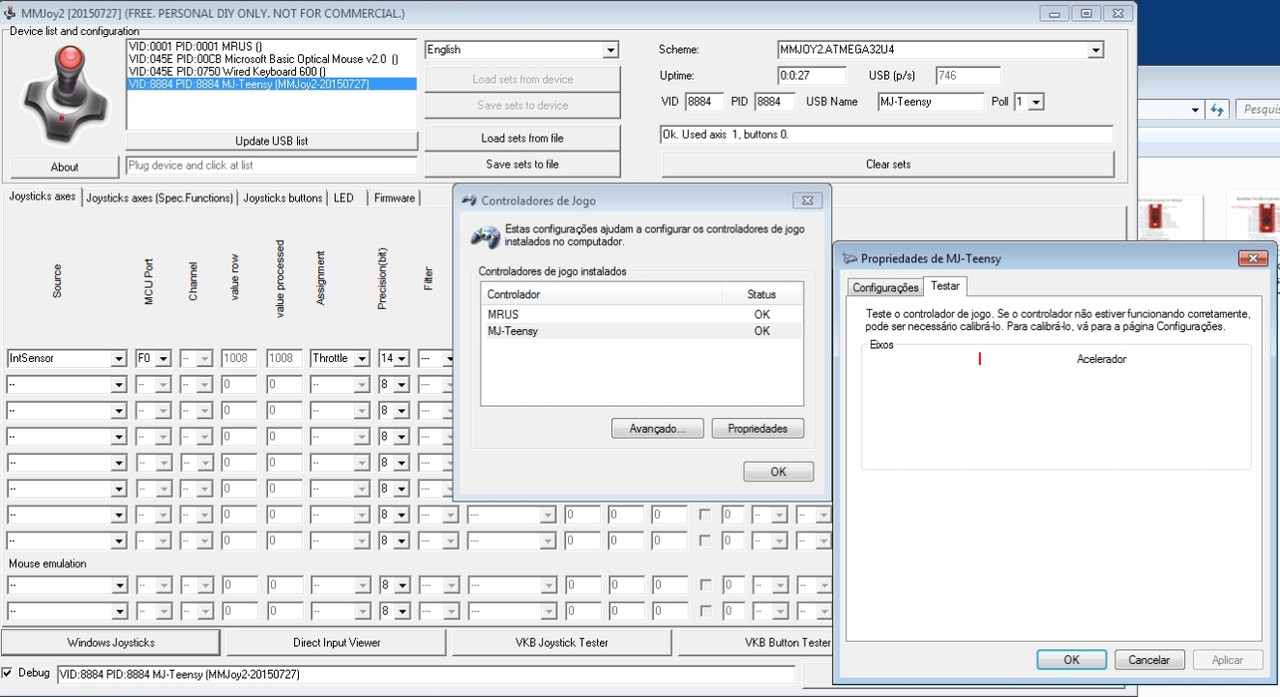Click the Acelerador axis red indicator
The width and height of the screenshot is (1280, 697).
980,358
